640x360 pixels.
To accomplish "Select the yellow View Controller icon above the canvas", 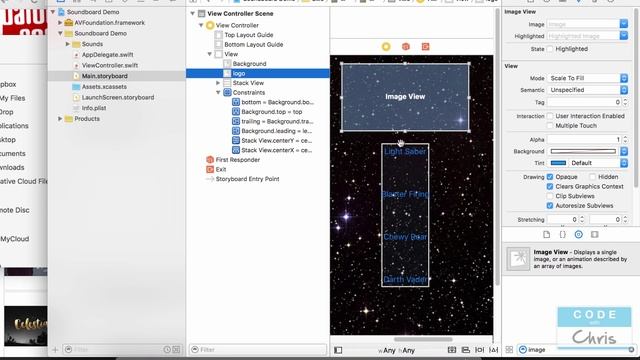I will pos(386,47).
